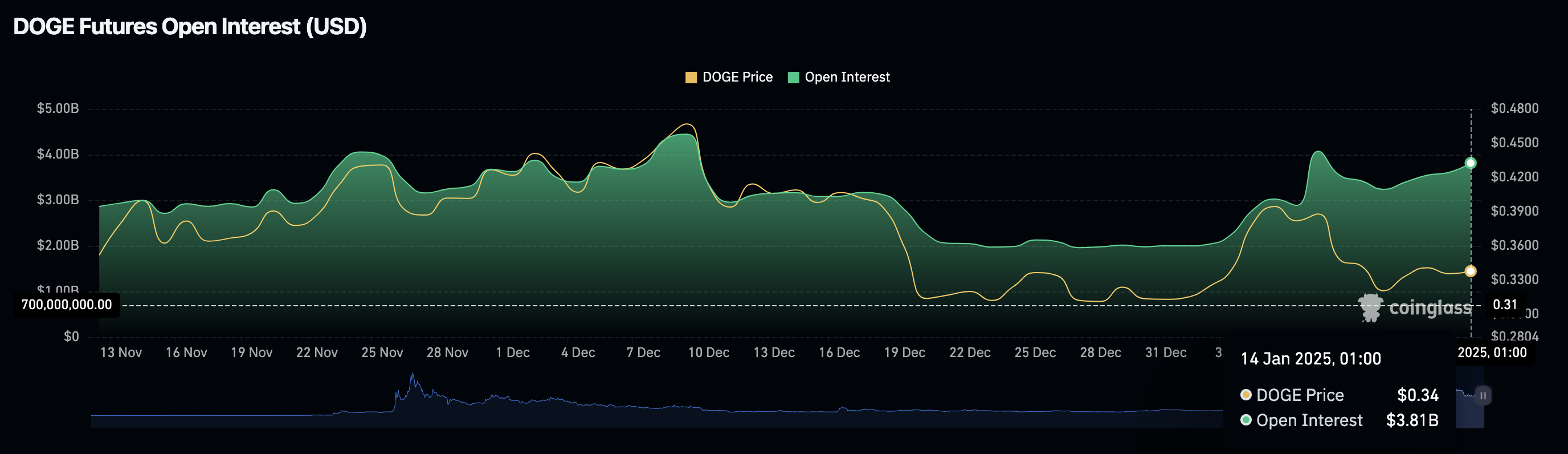The height and width of the screenshot is (454, 1568).
Task: Click the $5.00B left axis label
Action: (x=58, y=108)
